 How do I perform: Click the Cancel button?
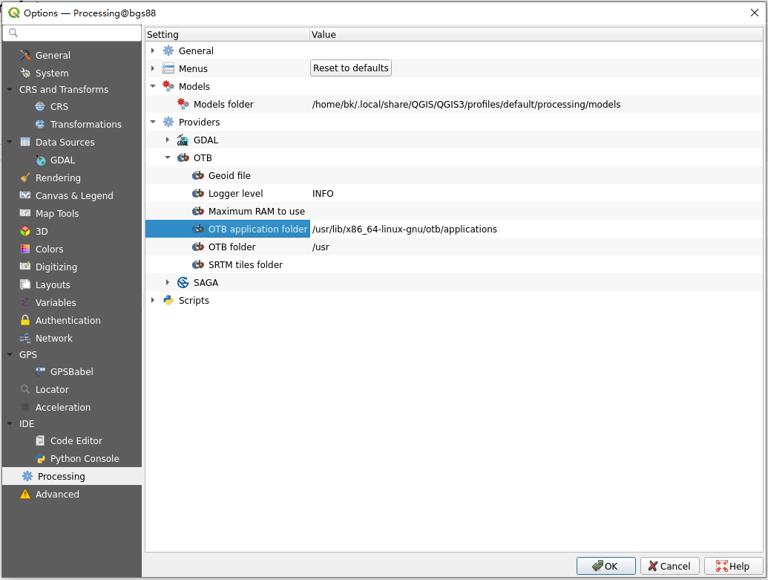(670, 566)
